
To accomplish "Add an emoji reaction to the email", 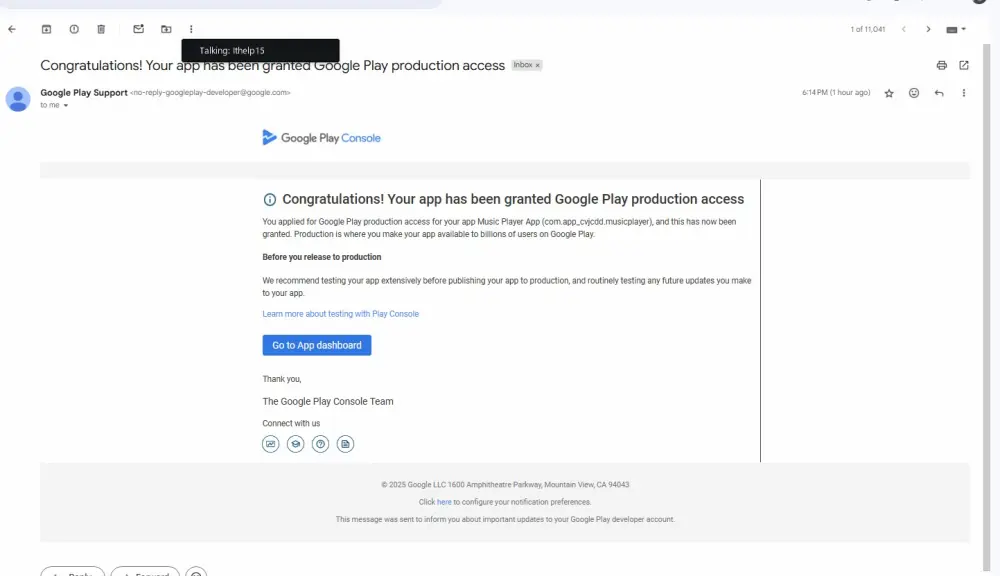I will point(913,92).
